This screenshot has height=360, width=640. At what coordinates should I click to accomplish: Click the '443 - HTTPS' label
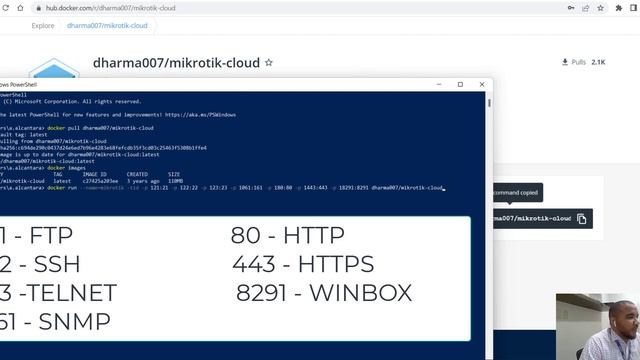[x=303, y=264]
